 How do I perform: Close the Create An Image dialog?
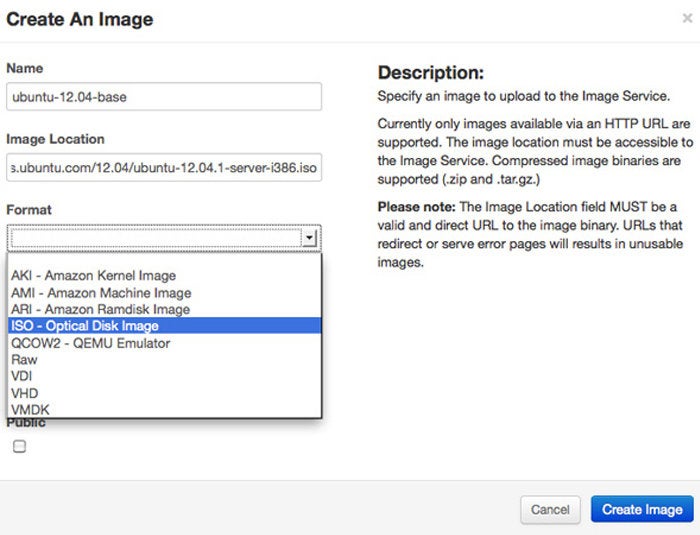[x=687, y=18]
